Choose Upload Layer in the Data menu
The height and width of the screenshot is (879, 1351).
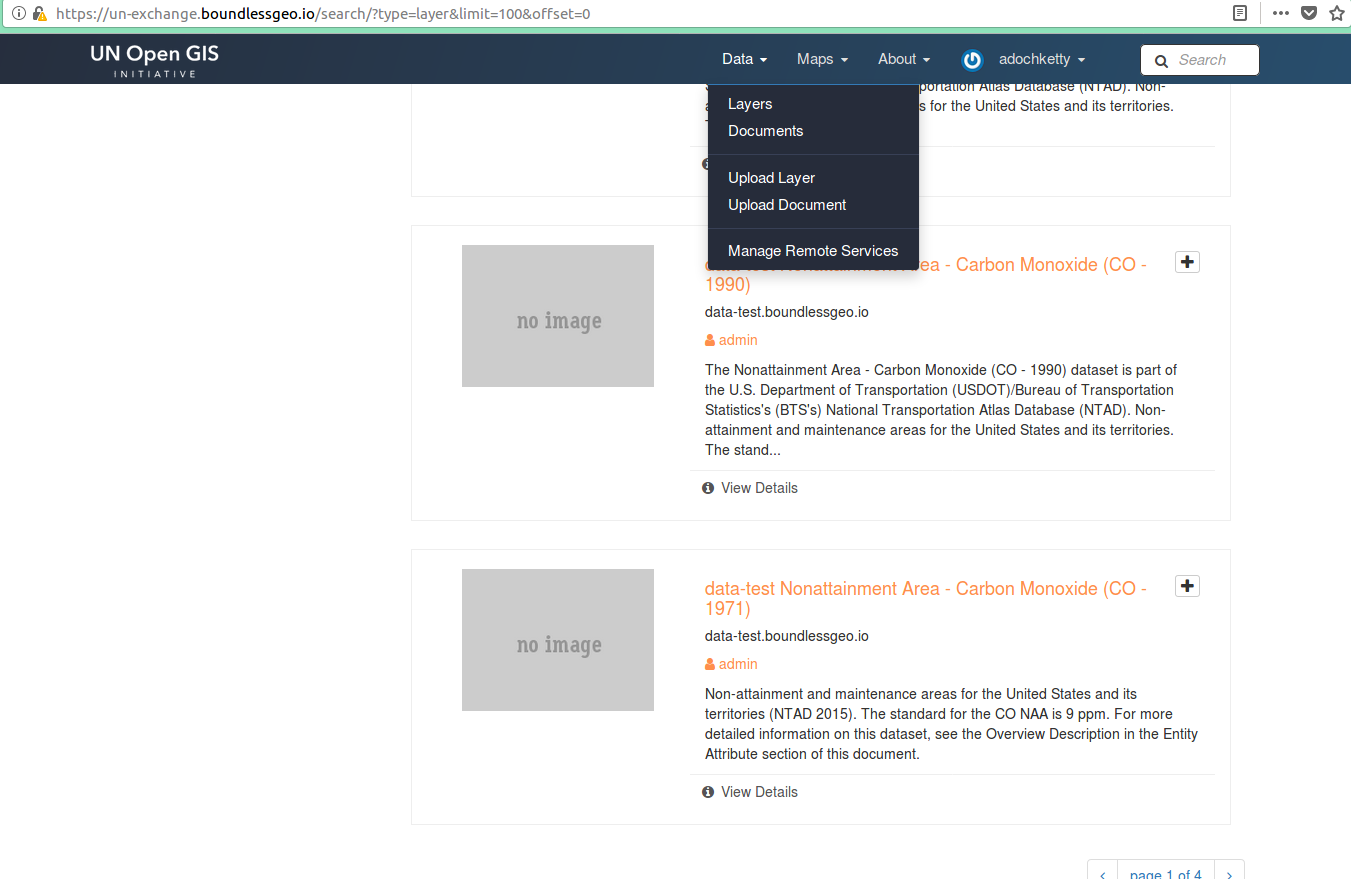pyautogui.click(x=771, y=178)
